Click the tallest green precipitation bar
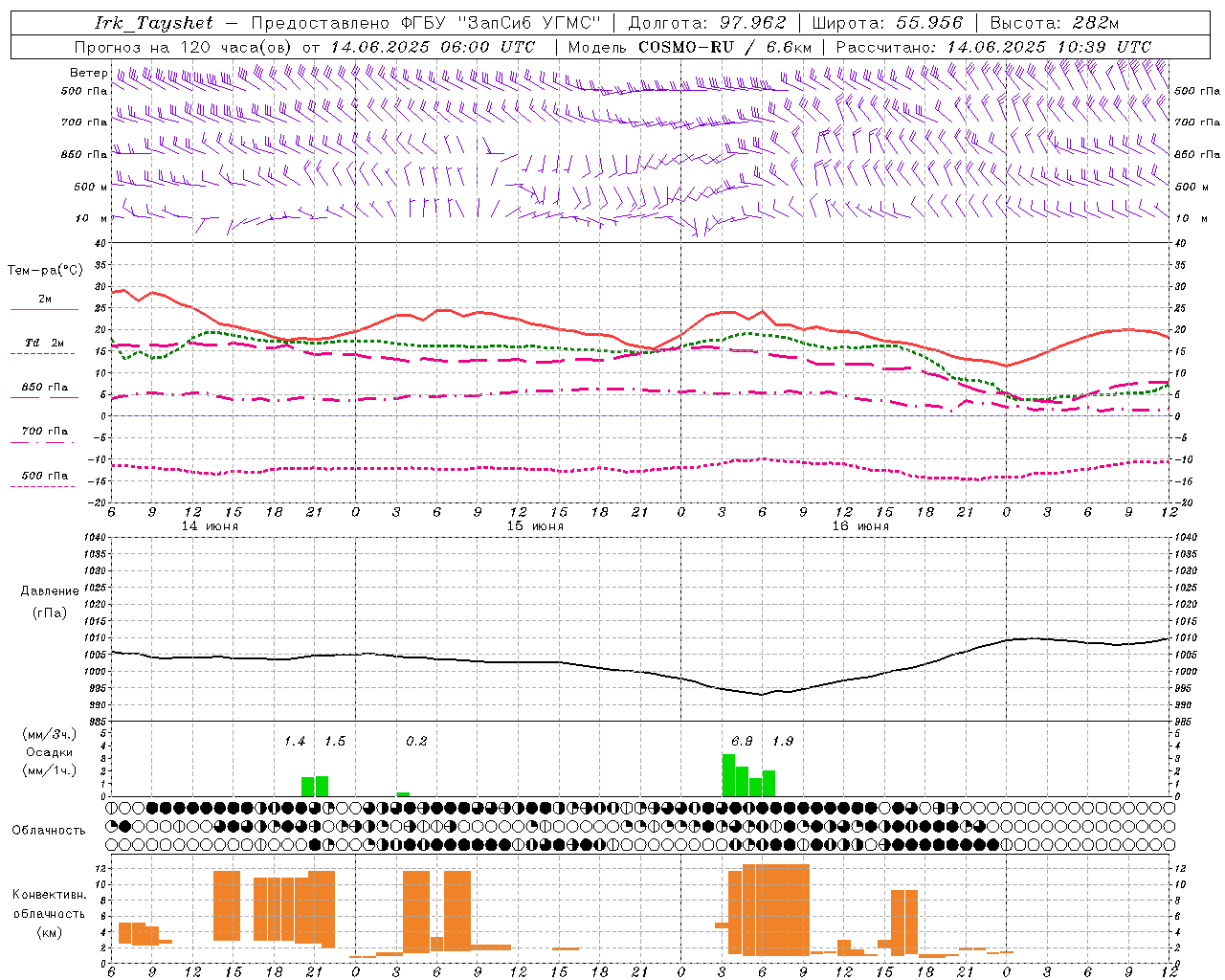Viewport: 1225px width, 980px height. click(x=728, y=775)
